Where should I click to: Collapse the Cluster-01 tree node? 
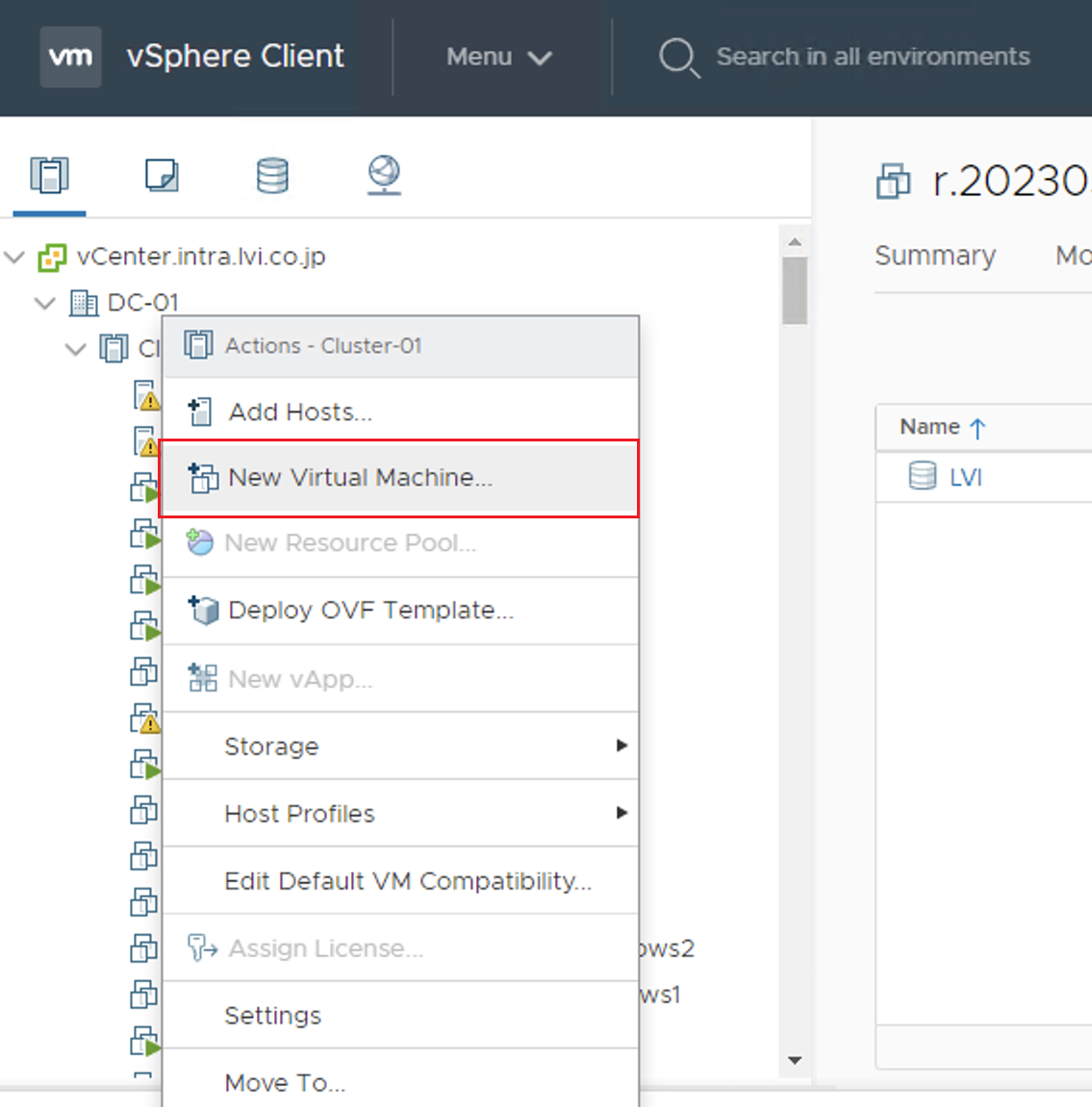click(x=76, y=349)
